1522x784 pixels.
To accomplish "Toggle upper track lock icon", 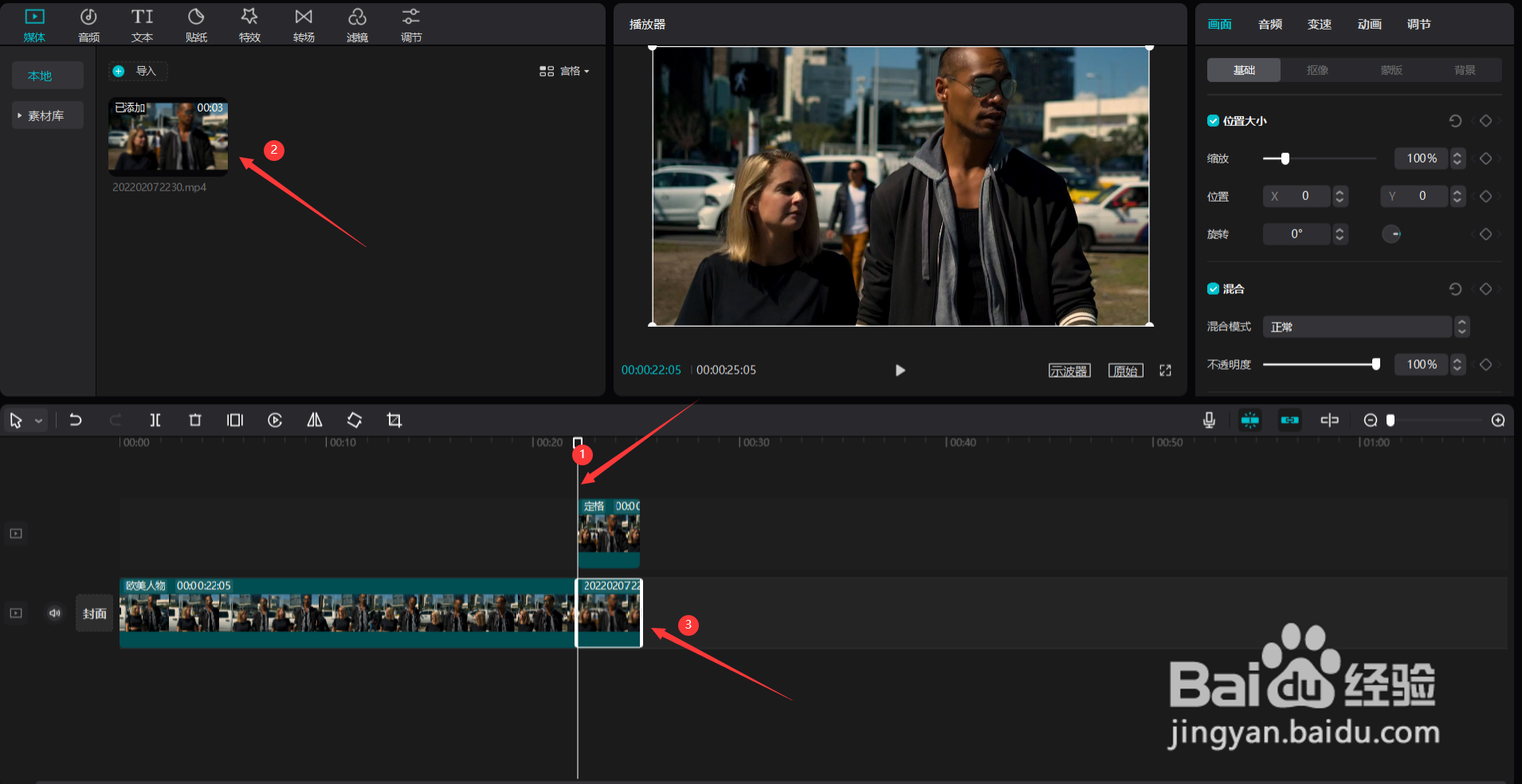I will click(16, 533).
